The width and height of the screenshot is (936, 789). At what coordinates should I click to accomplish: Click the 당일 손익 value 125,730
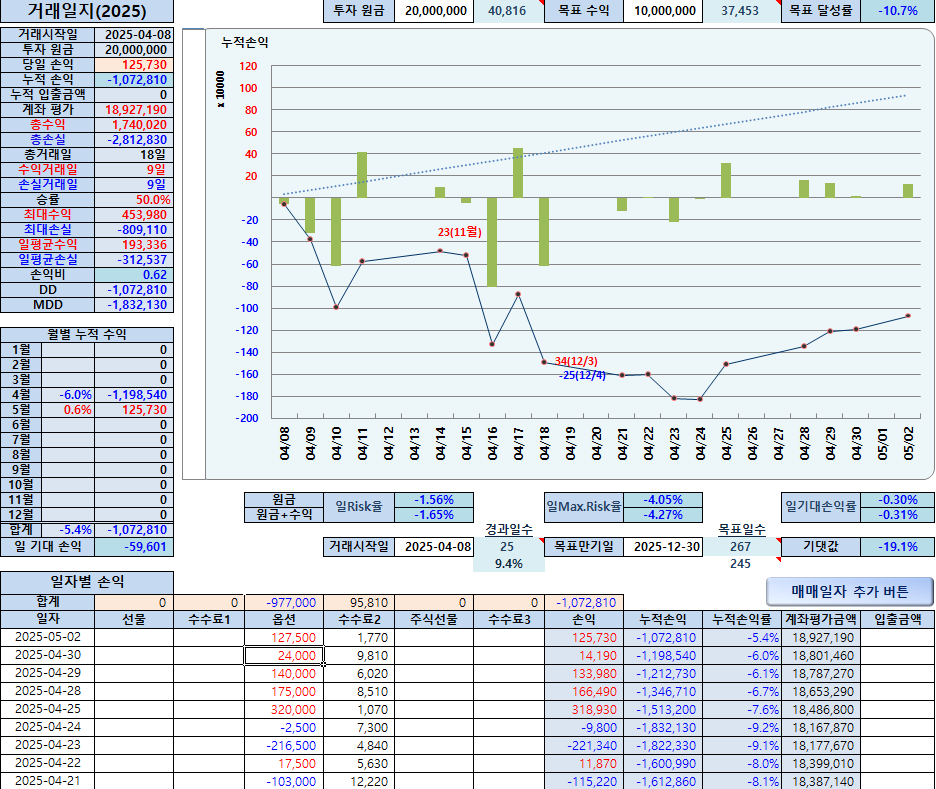[134, 65]
